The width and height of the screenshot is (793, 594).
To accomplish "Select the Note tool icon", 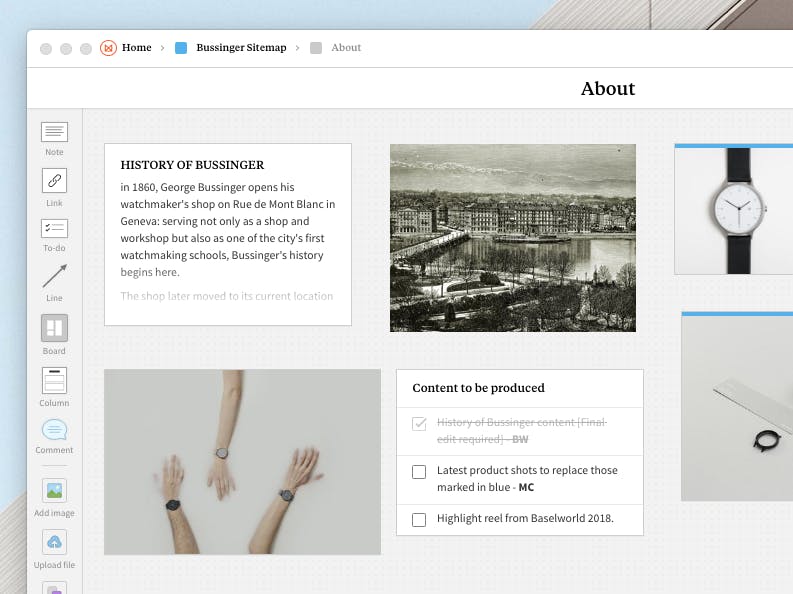I will (54, 132).
